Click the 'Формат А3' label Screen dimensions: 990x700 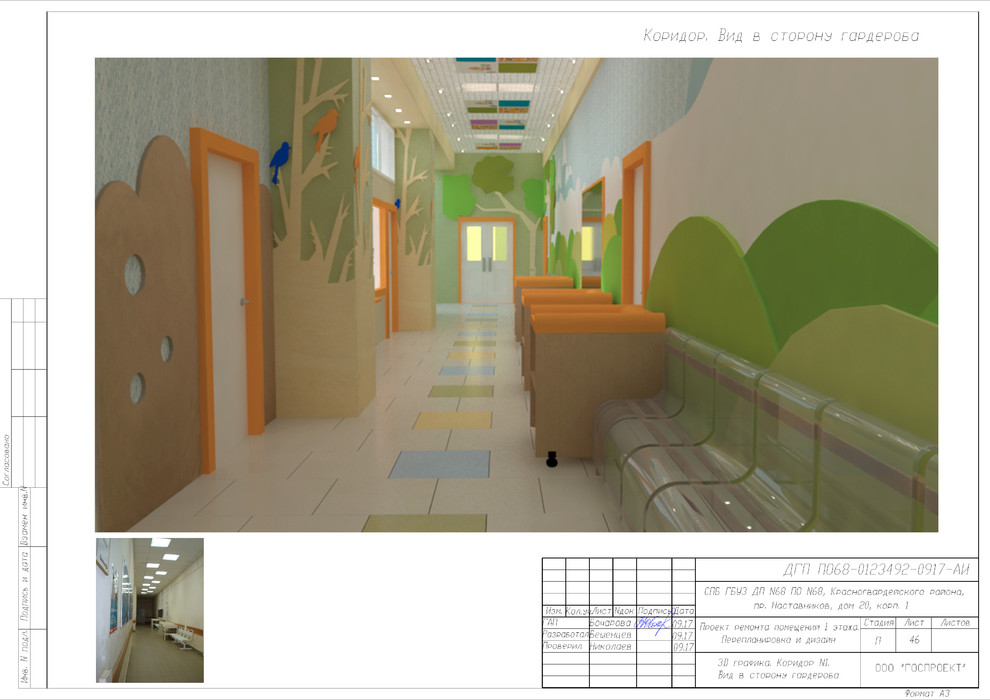[x=924, y=693]
